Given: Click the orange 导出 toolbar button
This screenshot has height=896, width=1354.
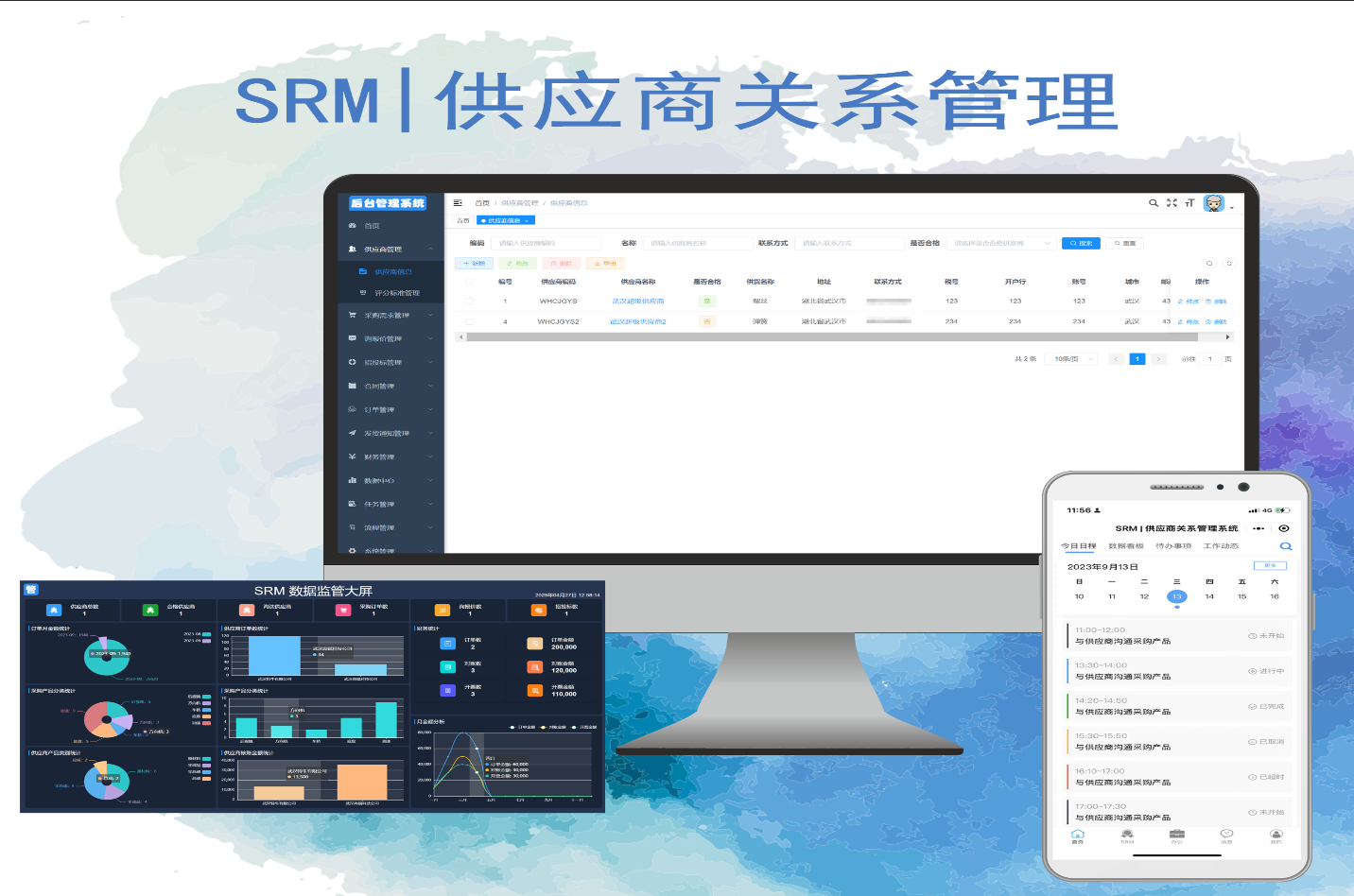Looking at the screenshot, I should [x=606, y=264].
